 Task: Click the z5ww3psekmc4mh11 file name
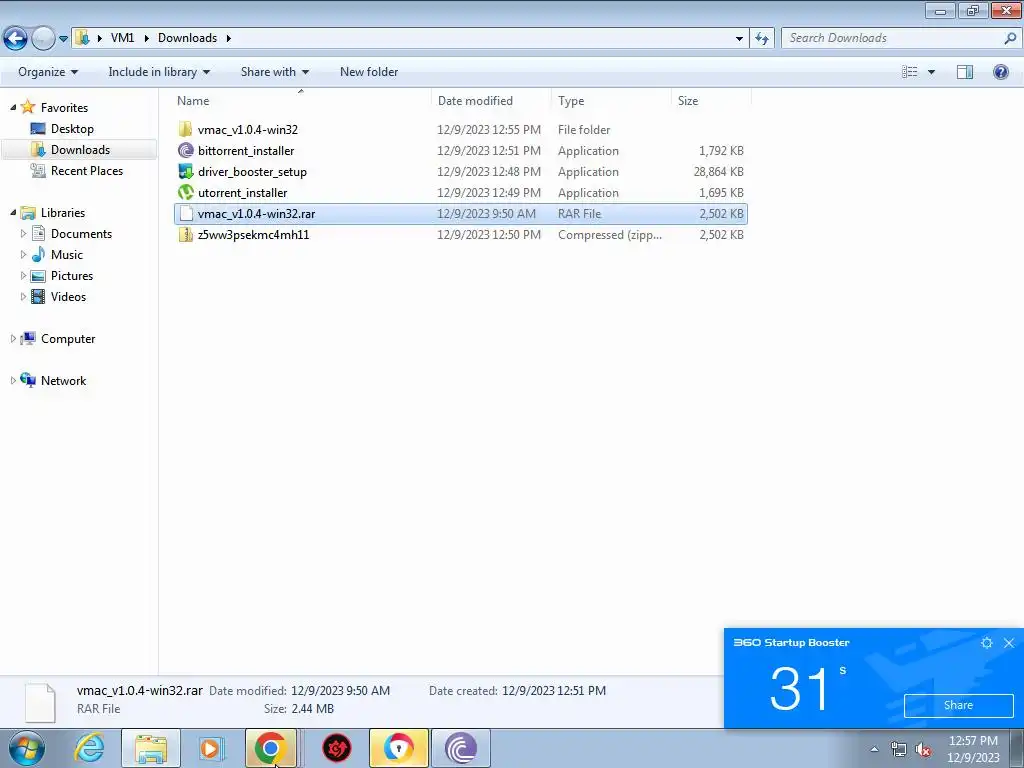(253, 234)
